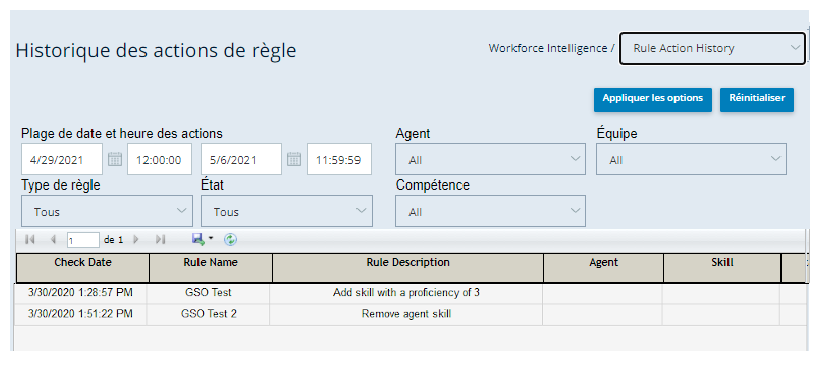Select the Rule Name column header
The image size is (814, 365).
pyautogui.click(x=211, y=268)
